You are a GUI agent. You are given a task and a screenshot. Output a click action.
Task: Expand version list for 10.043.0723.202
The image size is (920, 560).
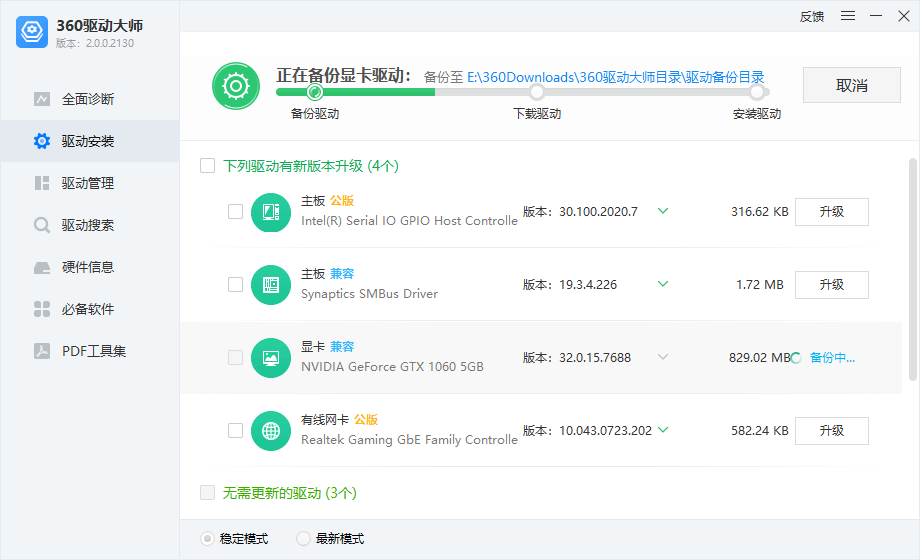click(x=663, y=430)
